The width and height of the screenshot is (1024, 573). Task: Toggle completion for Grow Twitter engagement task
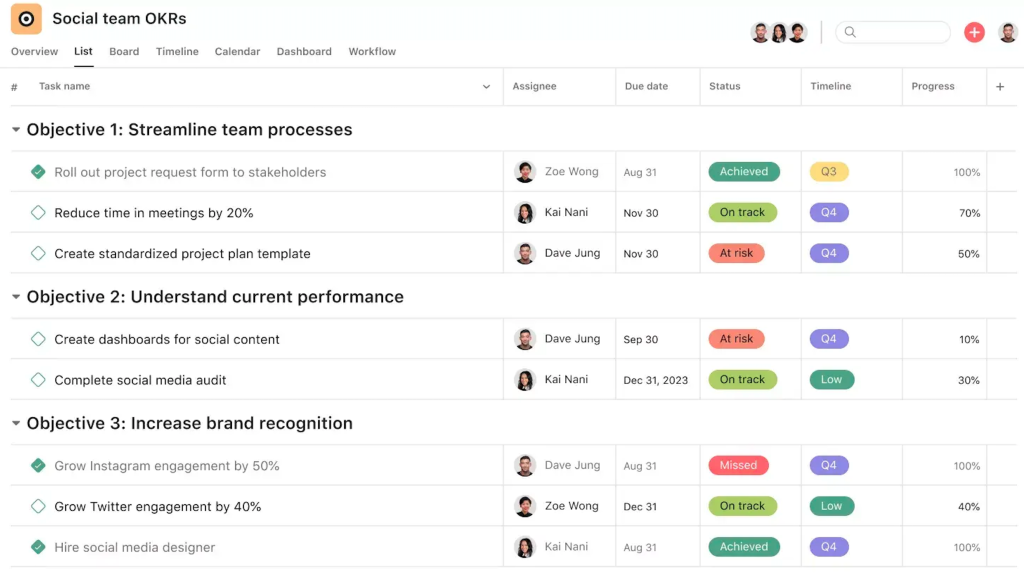tap(38, 506)
